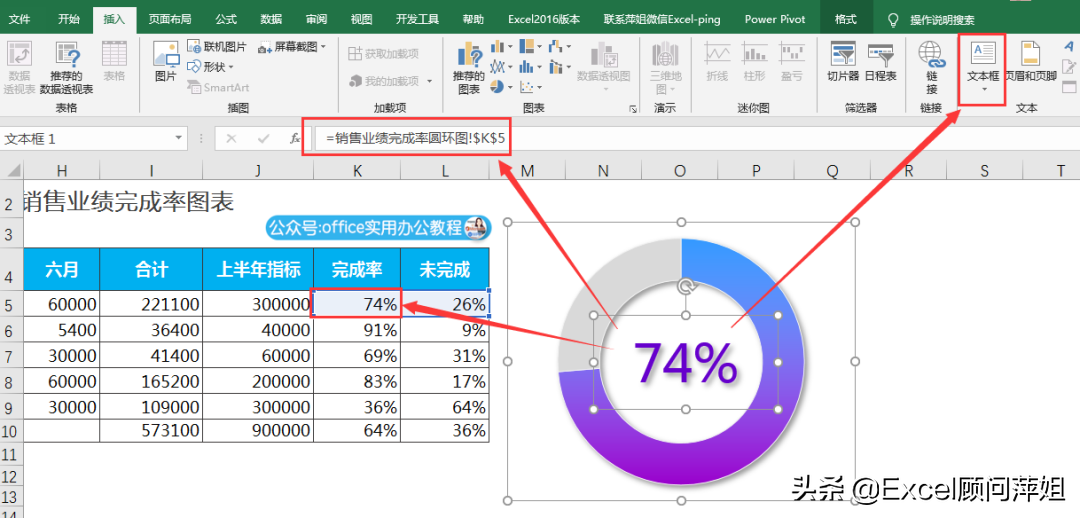
Task: Click the fx insert function button
Action: (x=295, y=139)
